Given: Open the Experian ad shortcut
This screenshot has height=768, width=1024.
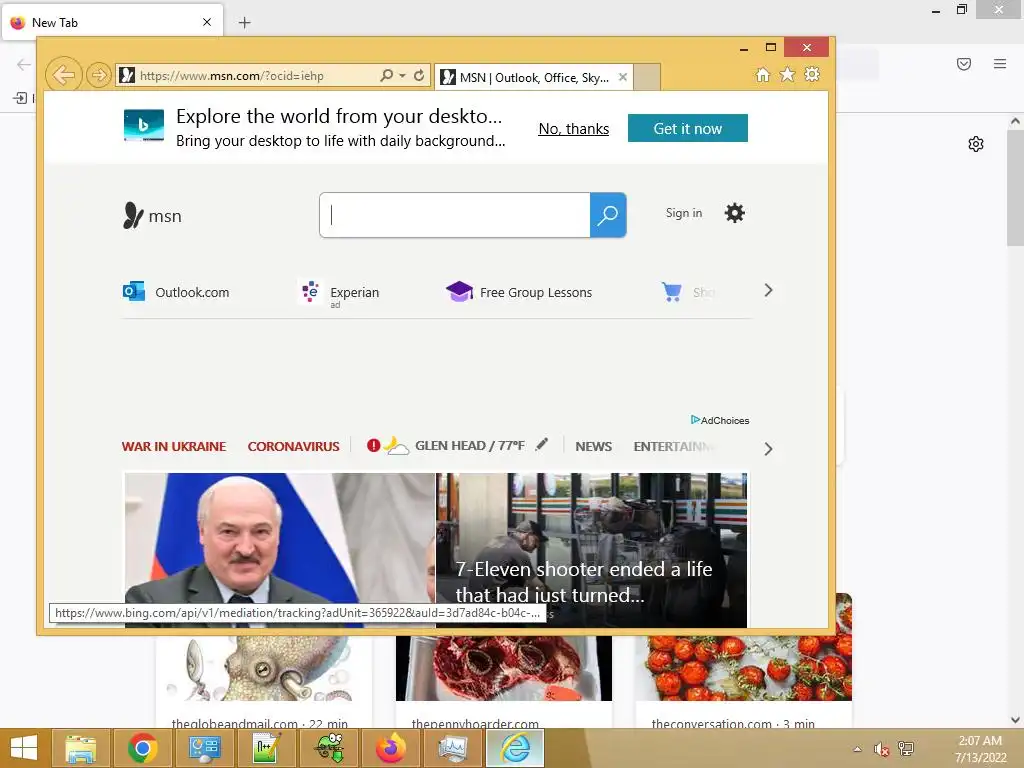Looking at the screenshot, I should tap(340, 293).
